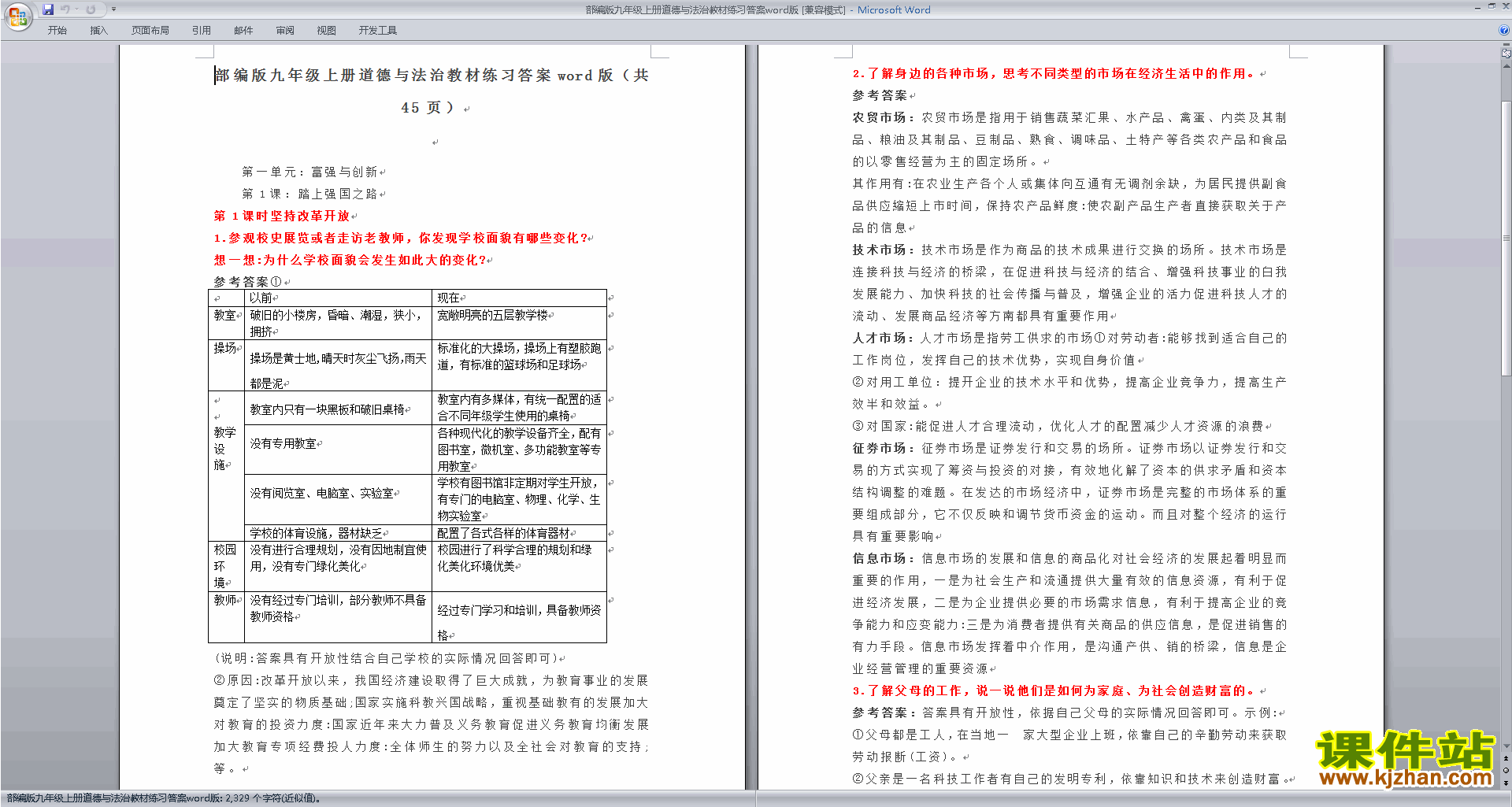Click the Undo icon
Viewport: 1512px width, 807px height.
[x=65, y=9]
